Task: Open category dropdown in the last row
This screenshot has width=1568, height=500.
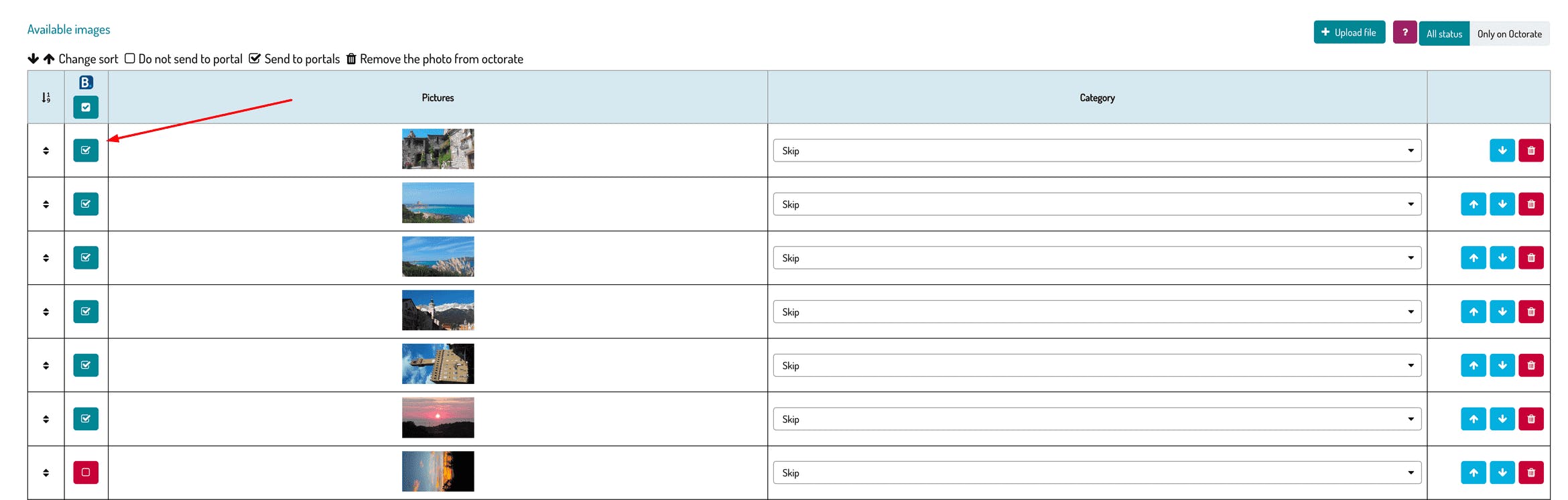Action: tap(1096, 473)
